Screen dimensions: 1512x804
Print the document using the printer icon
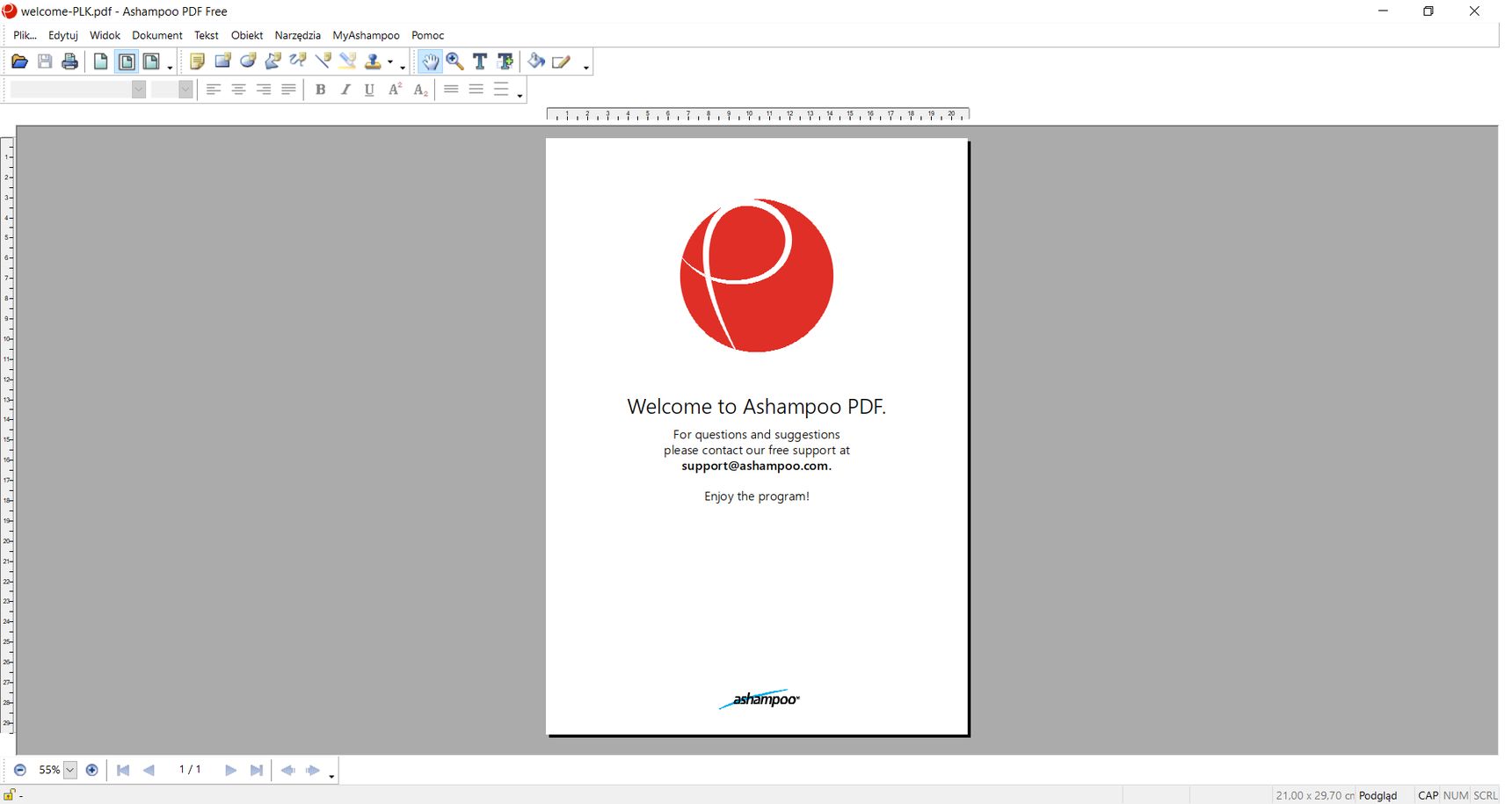69,62
